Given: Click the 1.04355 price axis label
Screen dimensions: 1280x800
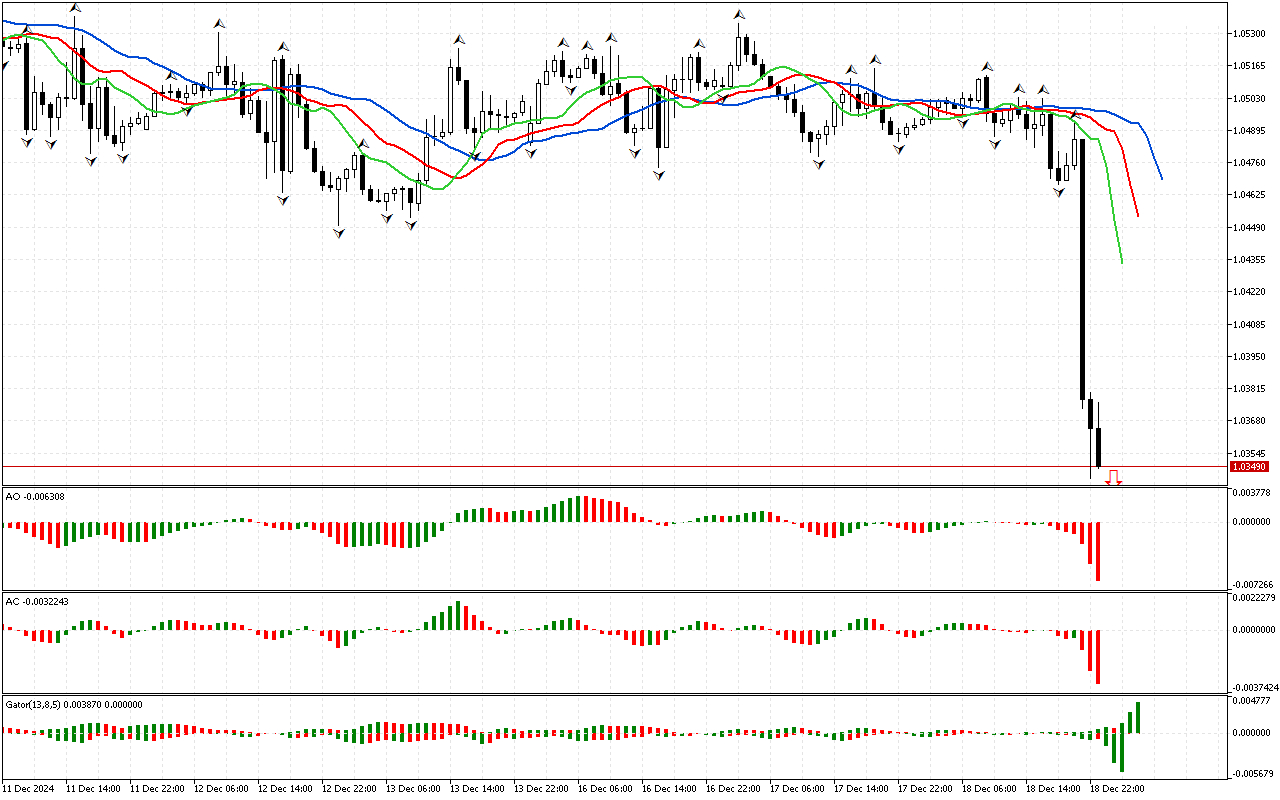Looking at the screenshot, I should click(1251, 260).
